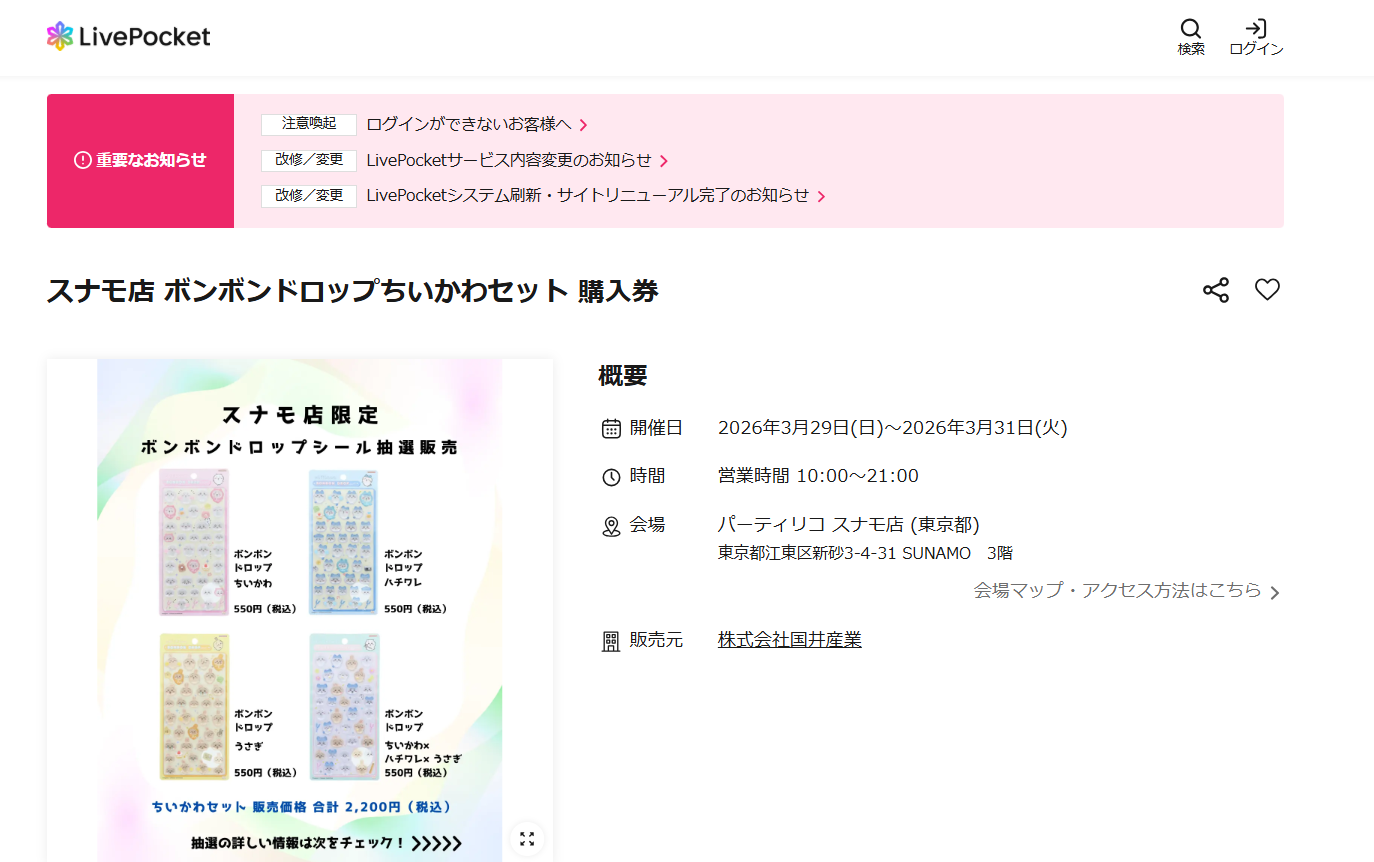Enlarge the poster via the fullscreen icon
Screen dimensions: 1374x862
[x=527, y=839]
